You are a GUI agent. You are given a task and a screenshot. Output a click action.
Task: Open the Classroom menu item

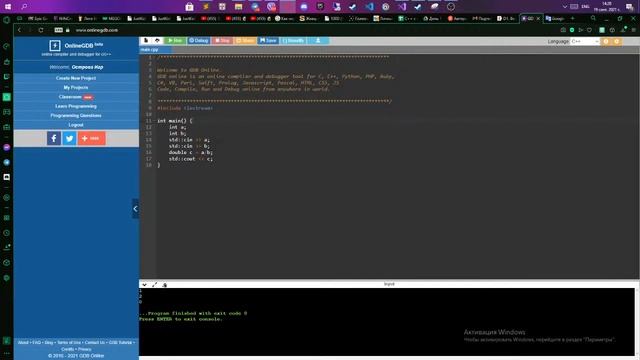coord(76,97)
